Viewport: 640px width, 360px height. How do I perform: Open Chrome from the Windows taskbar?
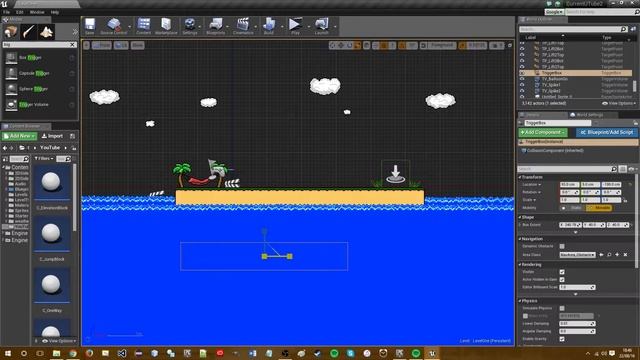[x=73, y=353]
